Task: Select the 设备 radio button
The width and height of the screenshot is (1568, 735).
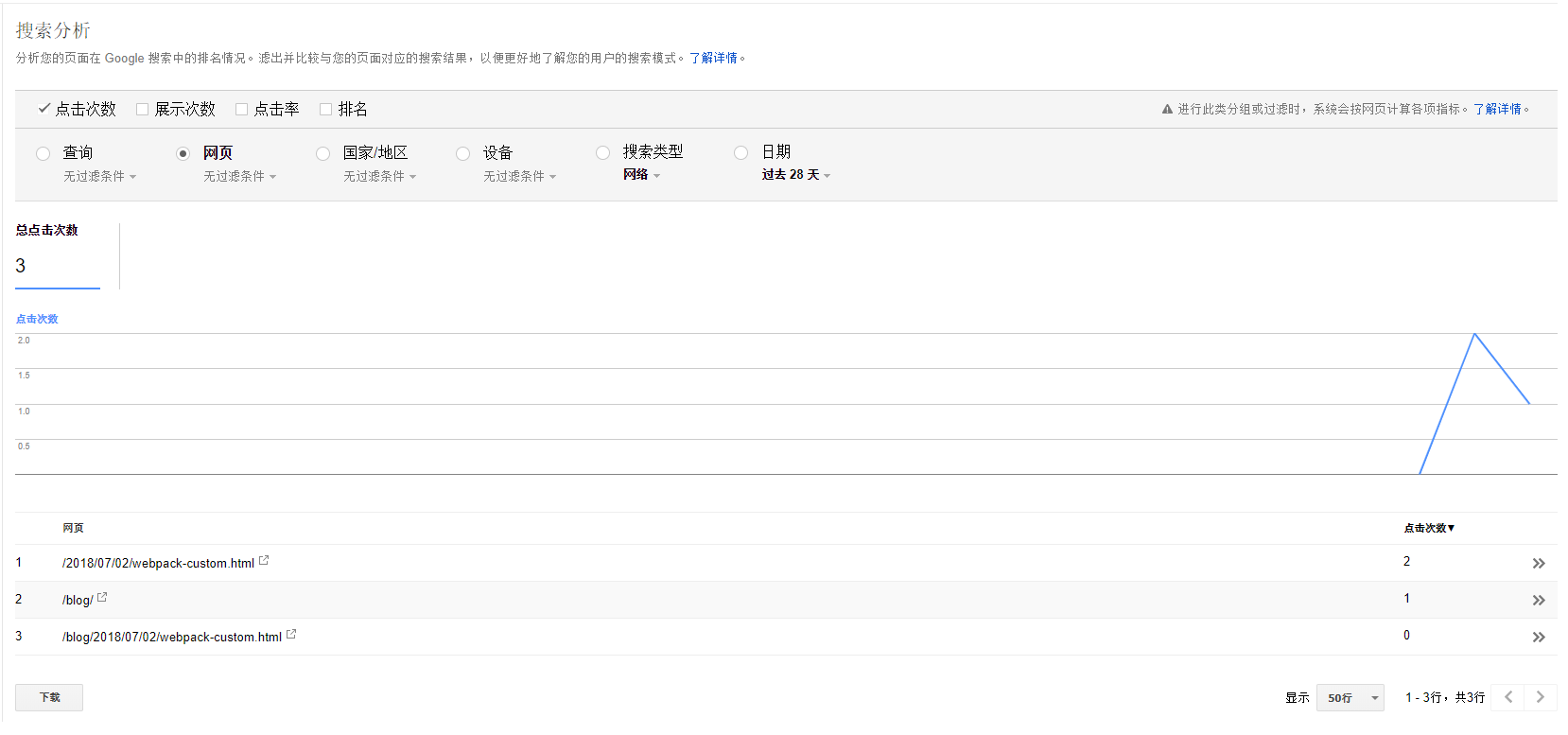Action: (462, 153)
